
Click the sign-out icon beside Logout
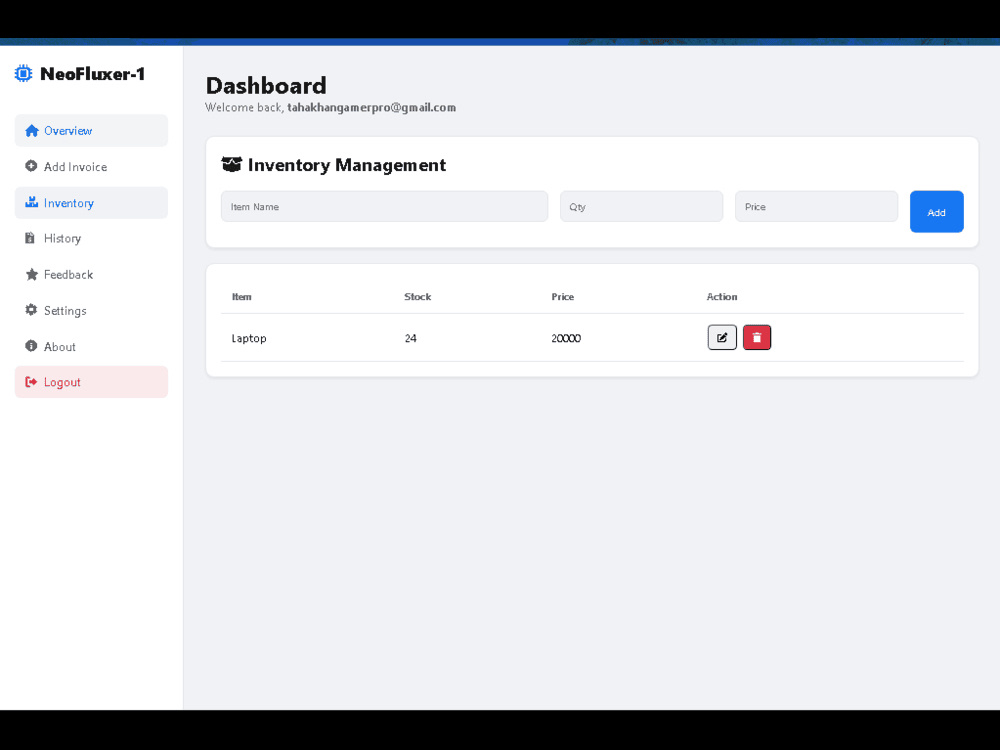coord(31,382)
